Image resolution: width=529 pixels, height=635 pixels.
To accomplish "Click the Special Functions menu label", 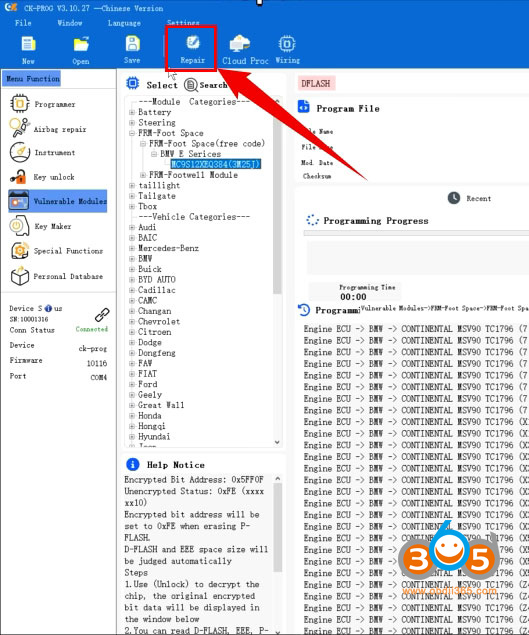I will [x=68, y=251].
